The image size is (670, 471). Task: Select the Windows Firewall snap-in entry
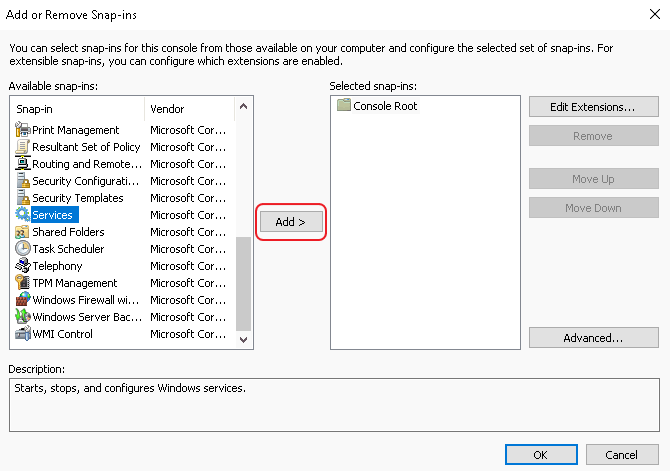click(x=87, y=300)
